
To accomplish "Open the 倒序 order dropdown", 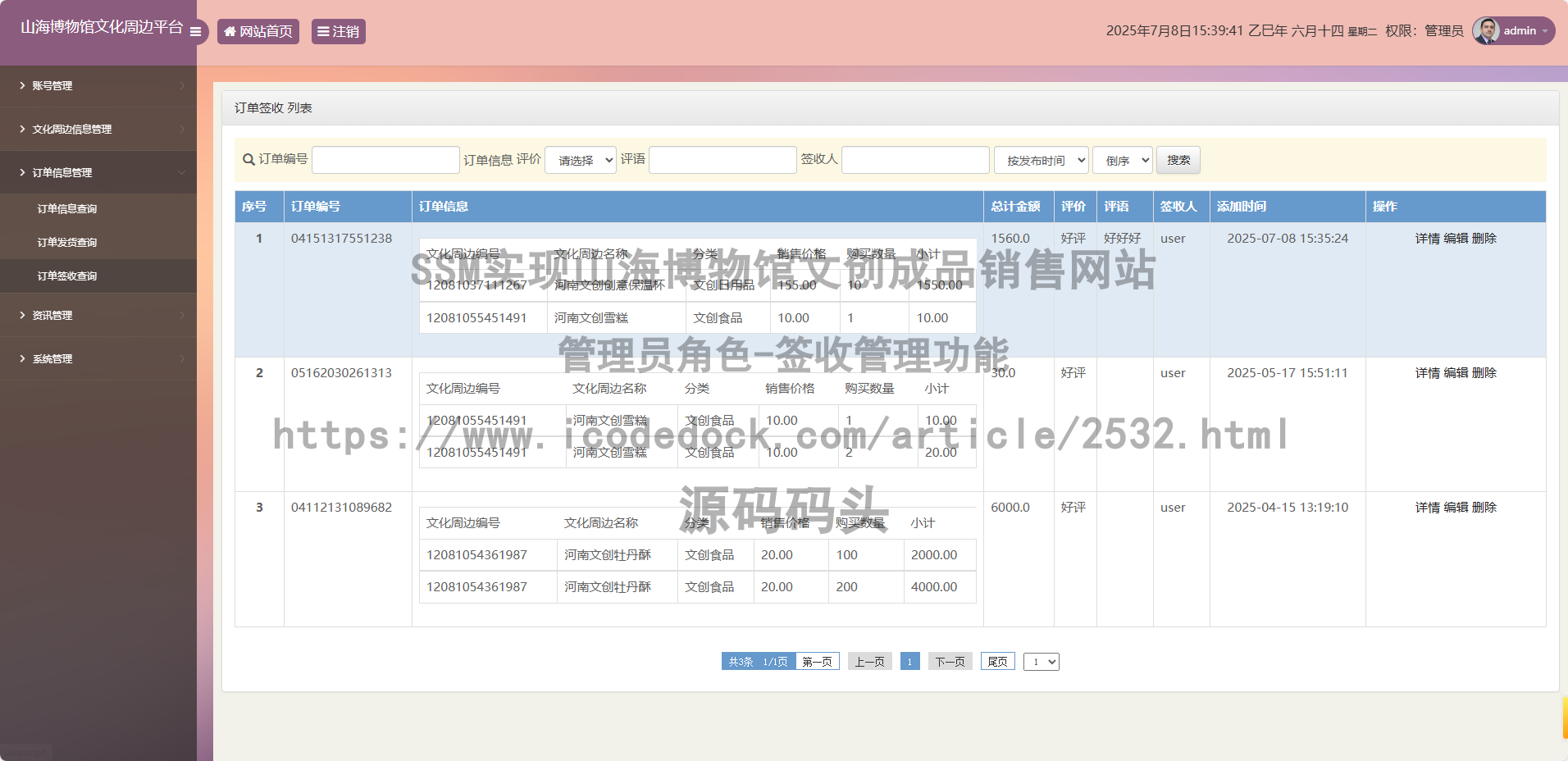I will click(1123, 160).
